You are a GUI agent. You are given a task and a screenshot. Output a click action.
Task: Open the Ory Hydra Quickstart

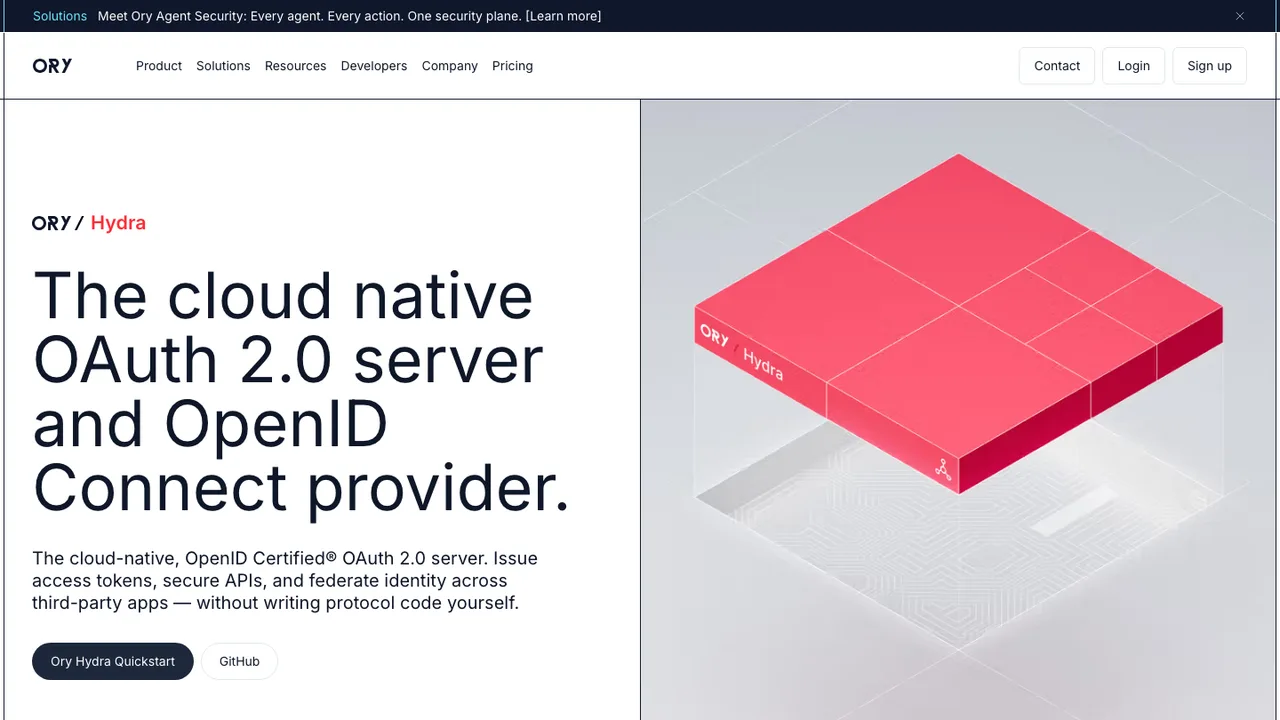[113, 661]
